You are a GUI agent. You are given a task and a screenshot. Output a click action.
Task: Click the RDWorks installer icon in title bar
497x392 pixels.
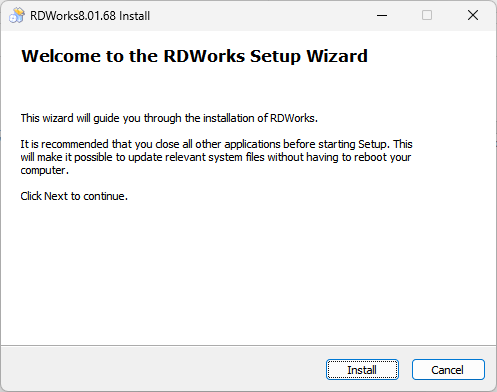(17, 15)
